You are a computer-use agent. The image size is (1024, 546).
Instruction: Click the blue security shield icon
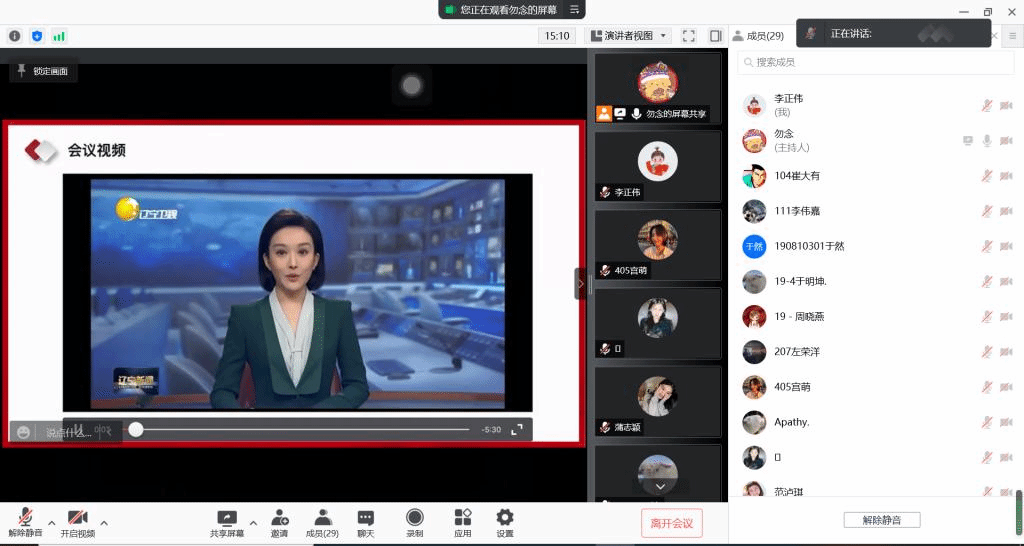(37, 36)
